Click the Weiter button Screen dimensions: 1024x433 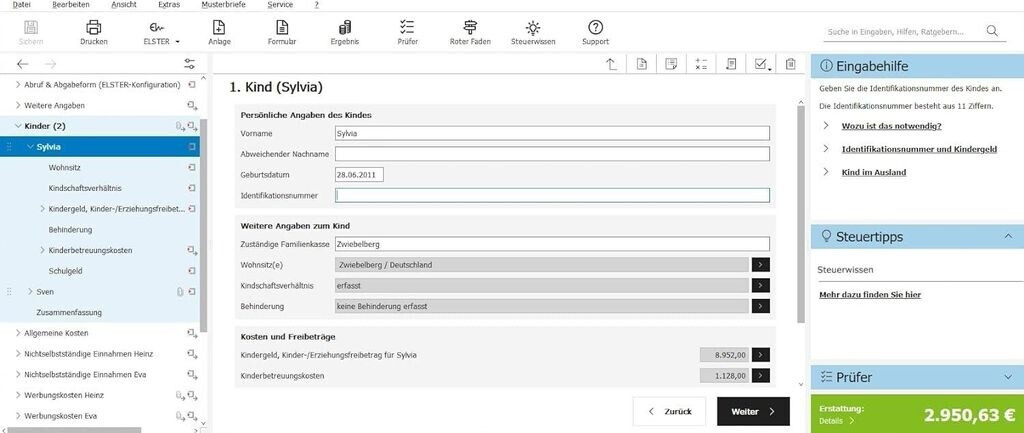click(x=753, y=411)
